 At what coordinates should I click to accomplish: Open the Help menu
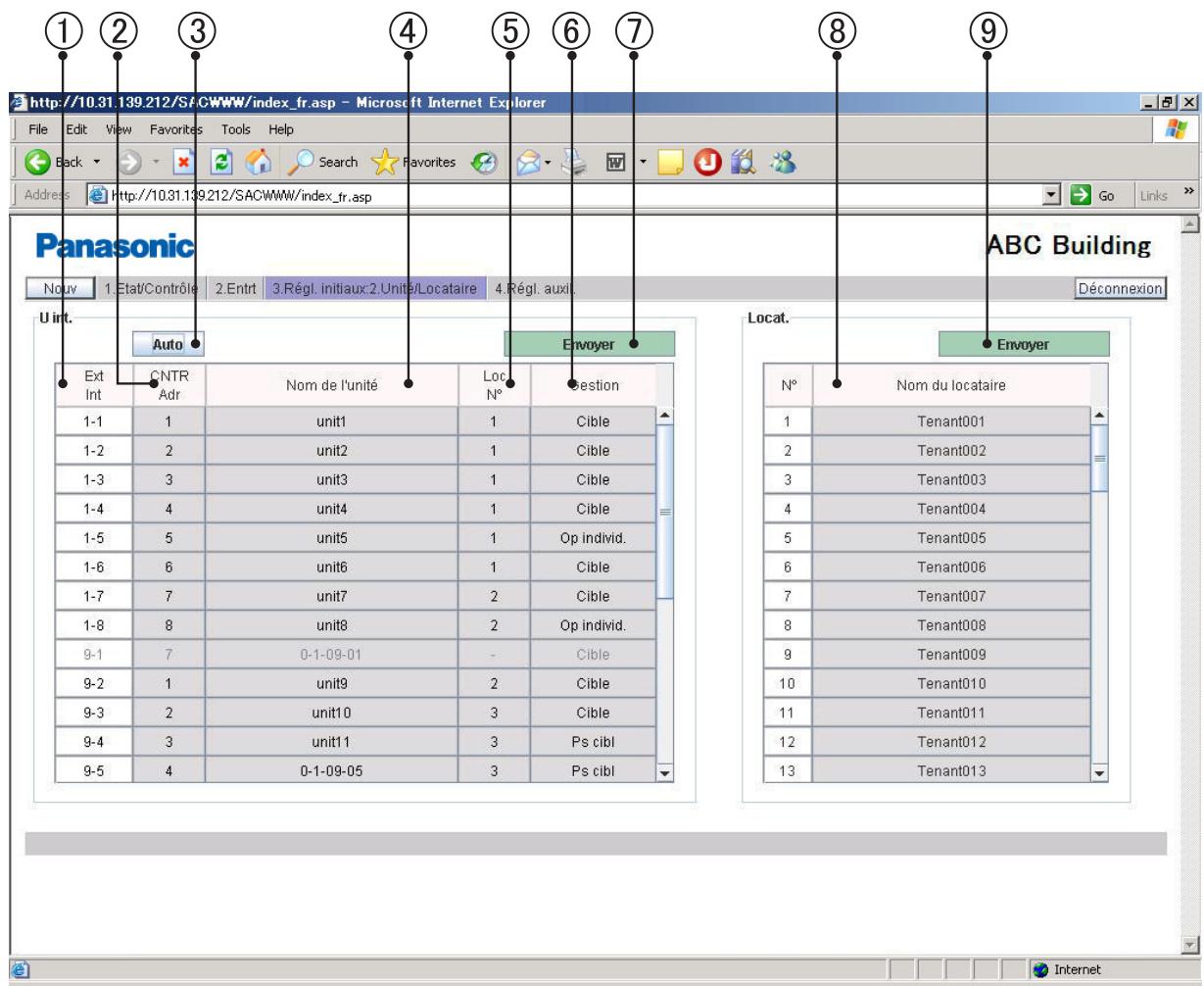281,129
